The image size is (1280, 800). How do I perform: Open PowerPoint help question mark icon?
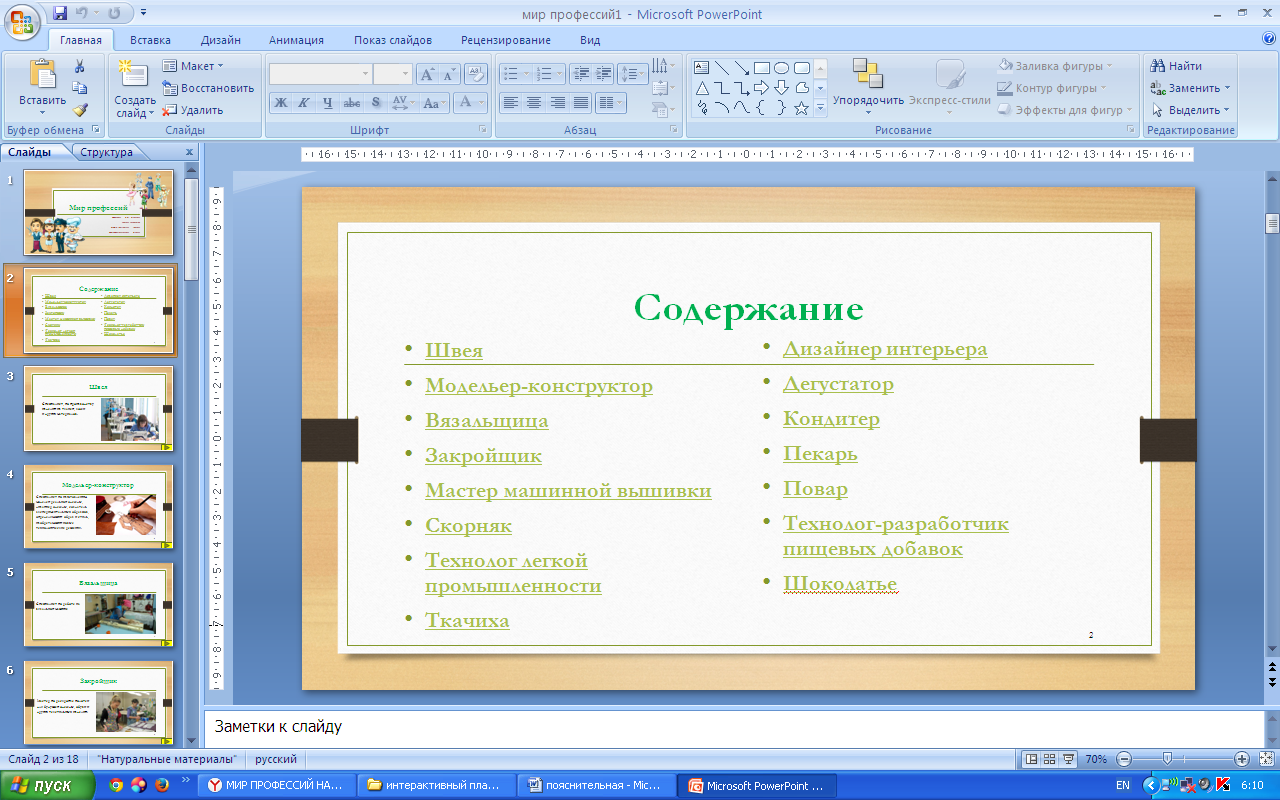[x=1269, y=39]
